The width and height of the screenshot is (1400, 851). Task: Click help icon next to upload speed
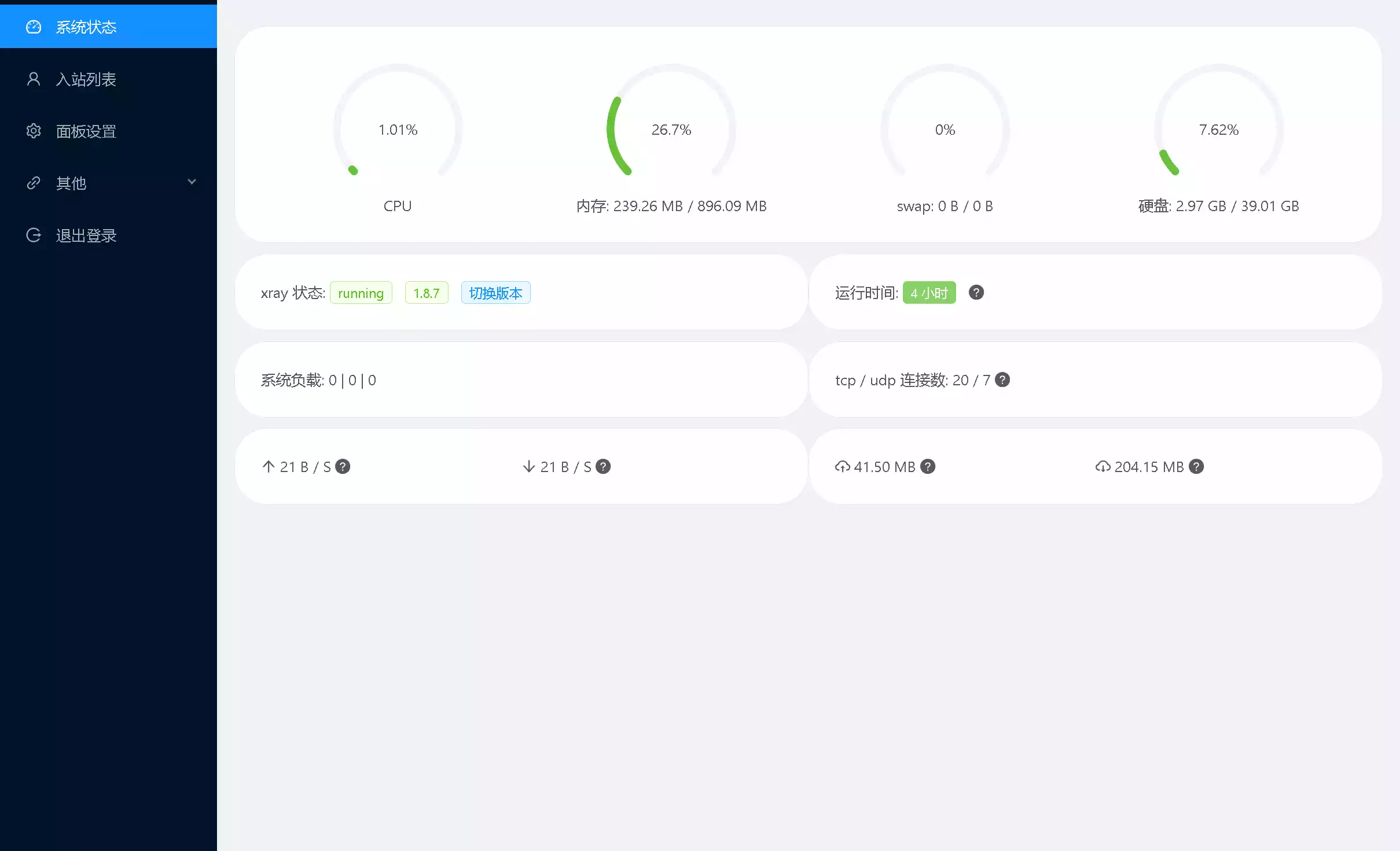tap(343, 467)
